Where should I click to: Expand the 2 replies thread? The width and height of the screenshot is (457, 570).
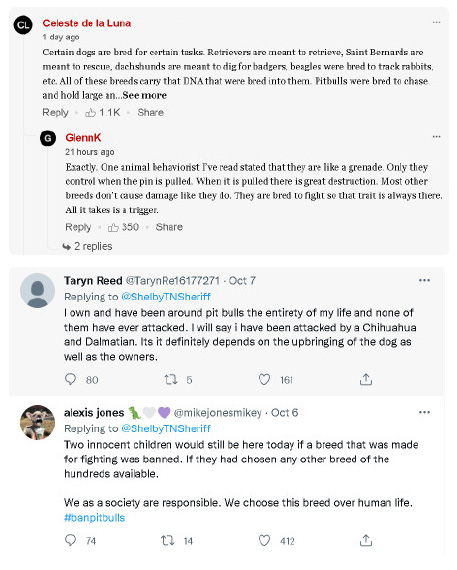(87, 246)
